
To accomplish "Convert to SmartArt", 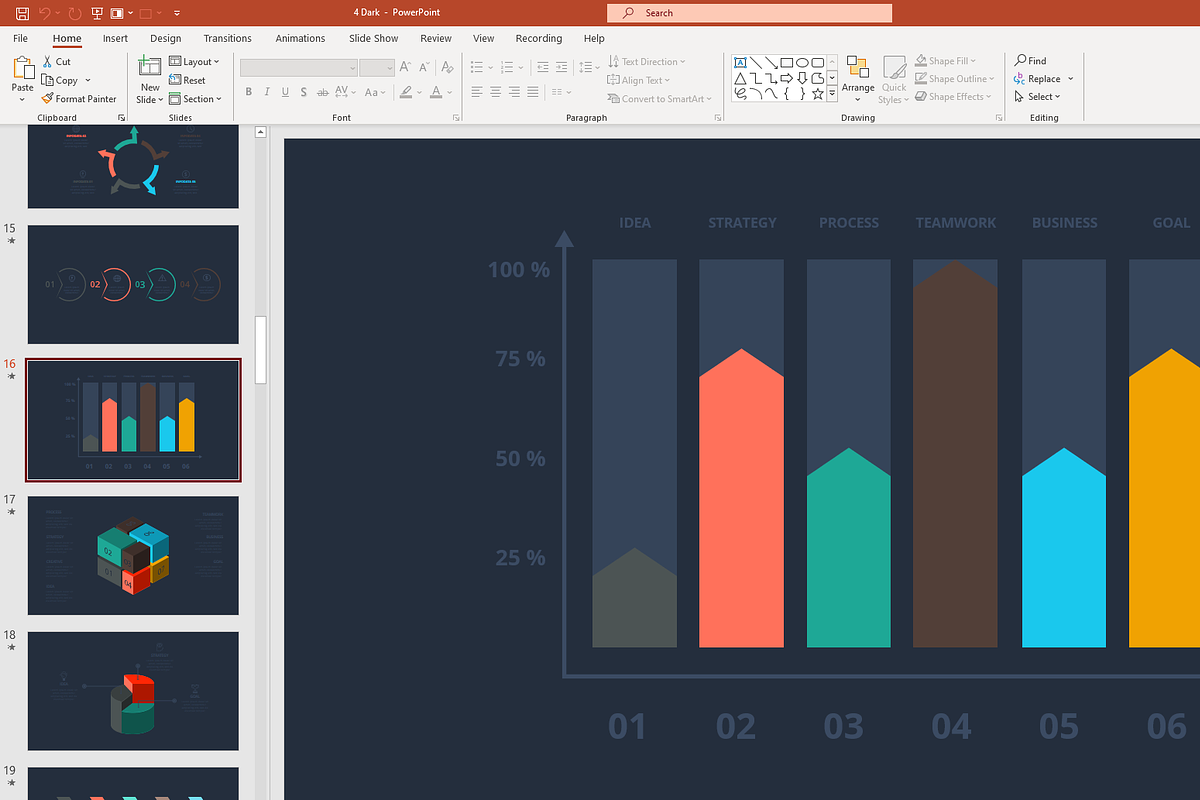I will tap(659, 99).
